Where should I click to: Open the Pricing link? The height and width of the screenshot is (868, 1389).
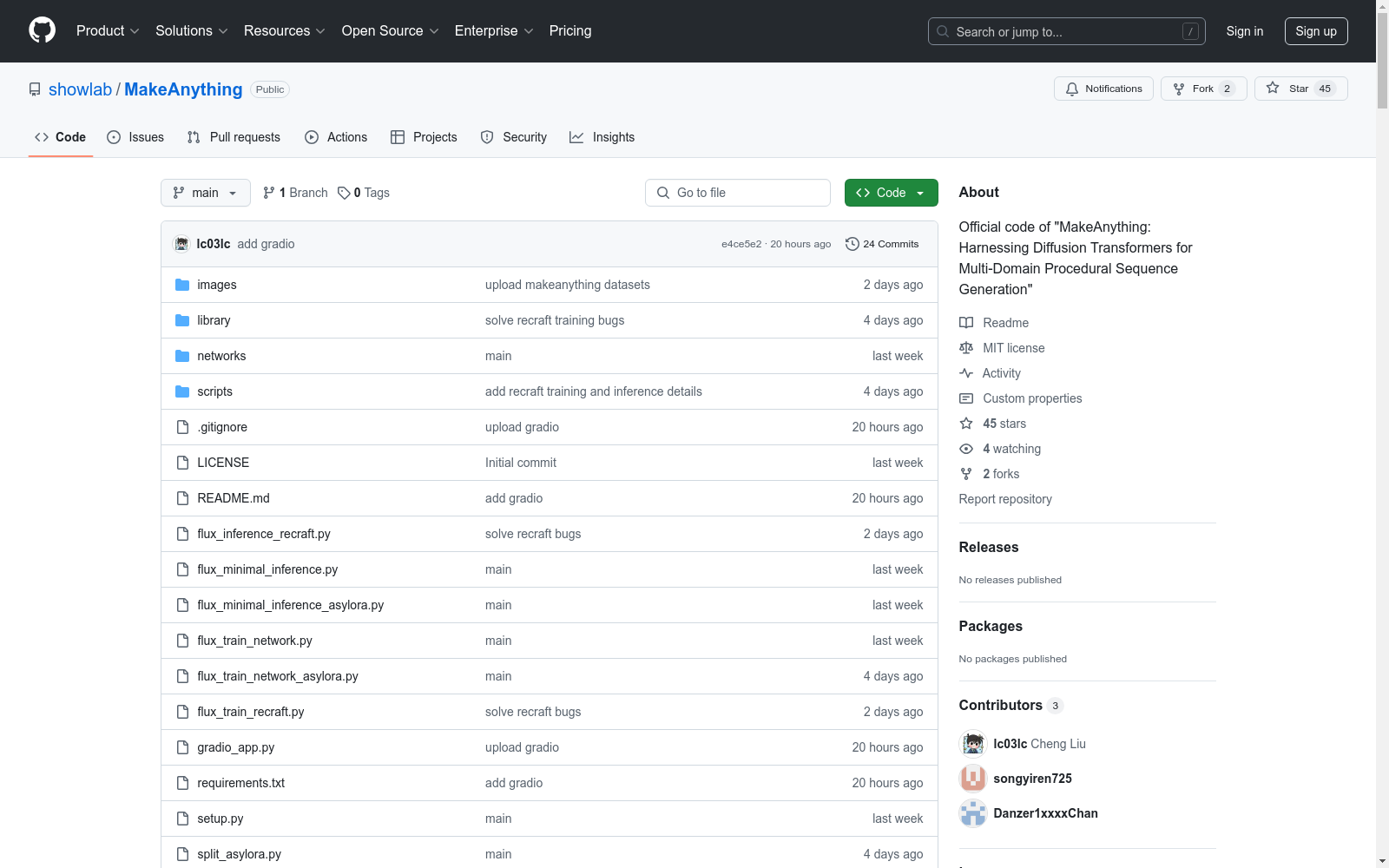click(570, 31)
